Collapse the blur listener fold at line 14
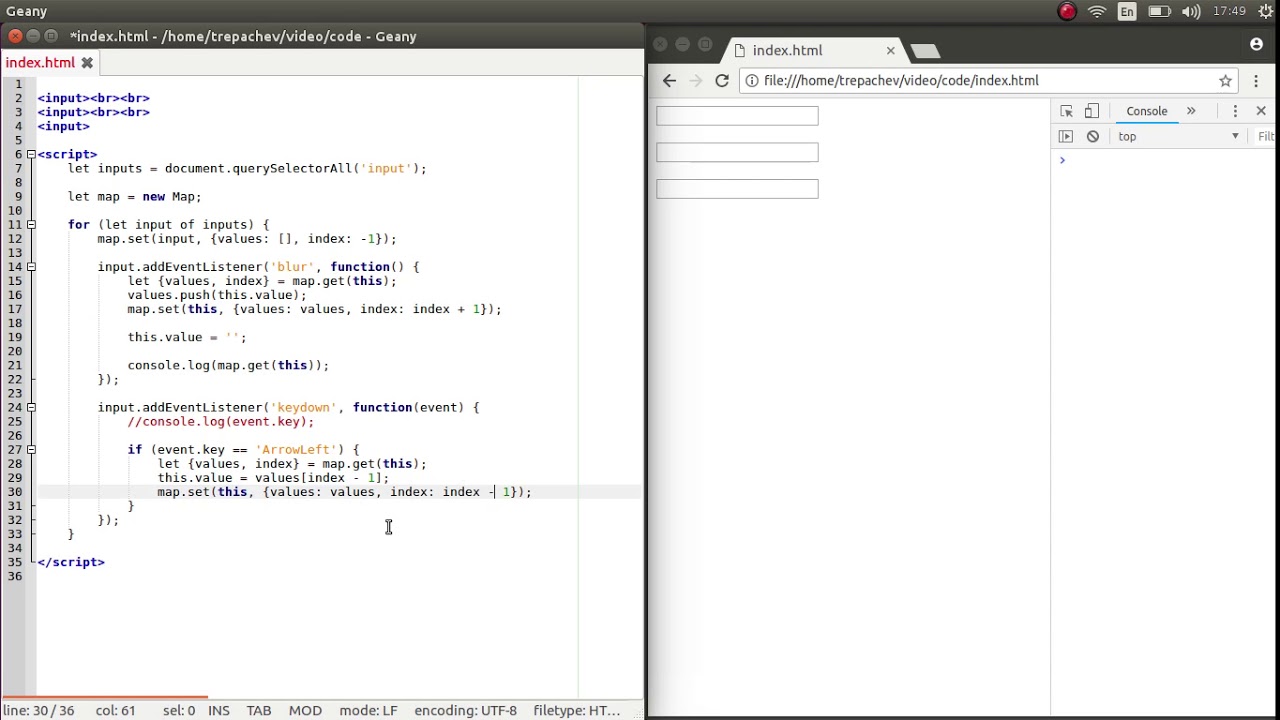The width and height of the screenshot is (1280, 720). 31,267
